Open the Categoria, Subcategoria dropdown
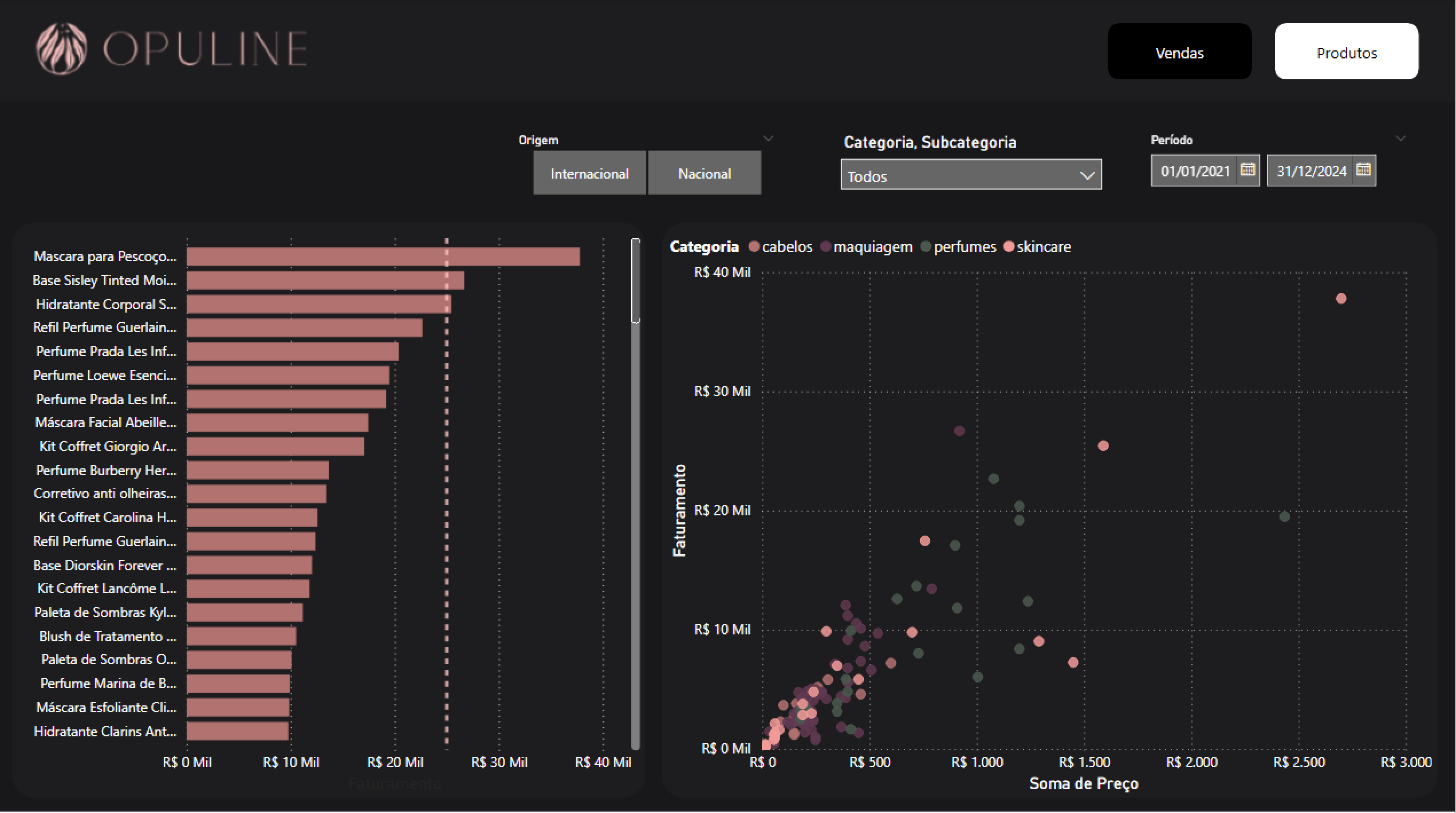1456x813 pixels. (x=971, y=175)
